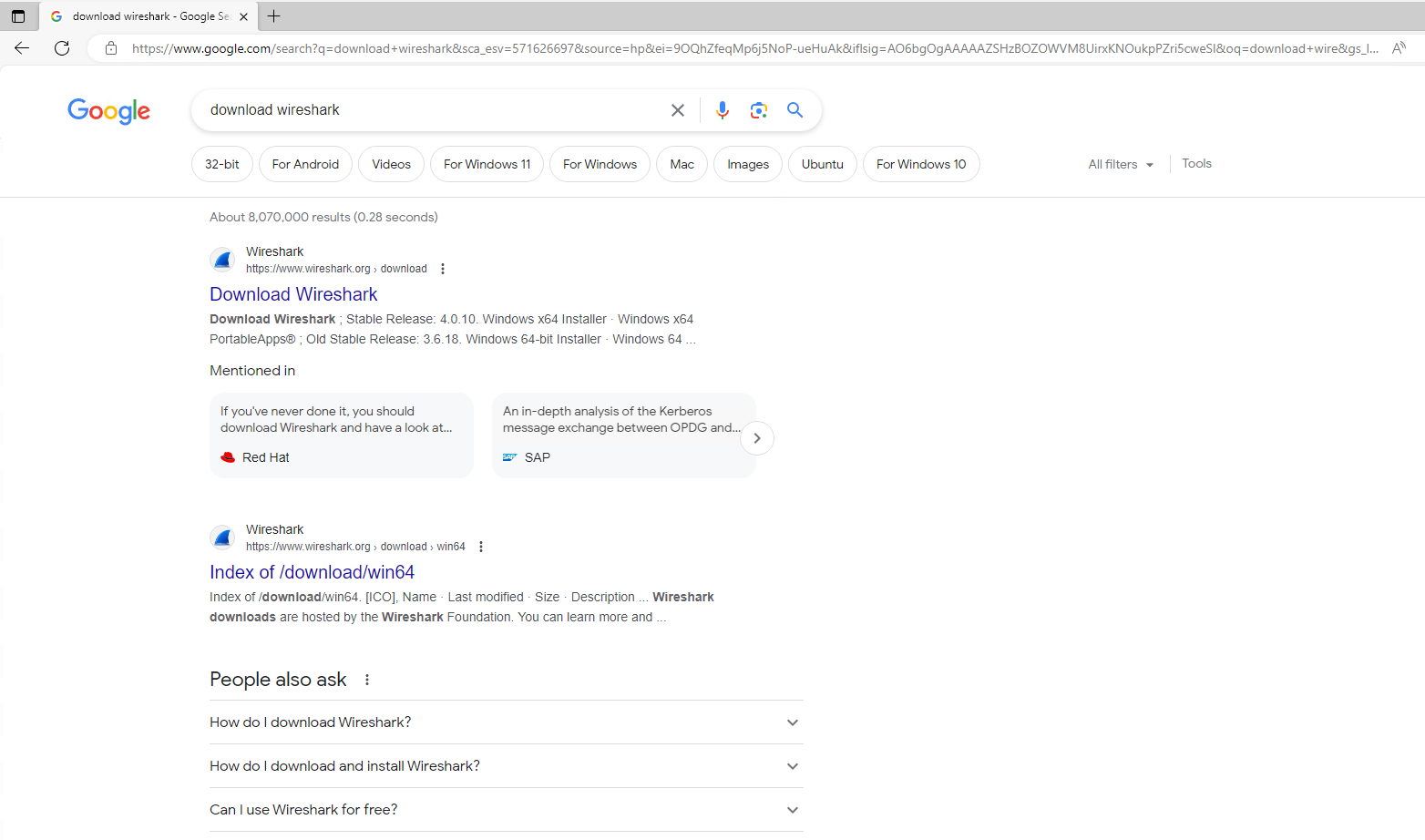Expand 'Can I use Wireshark for free?'
The image size is (1425, 840).
tap(506, 809)
